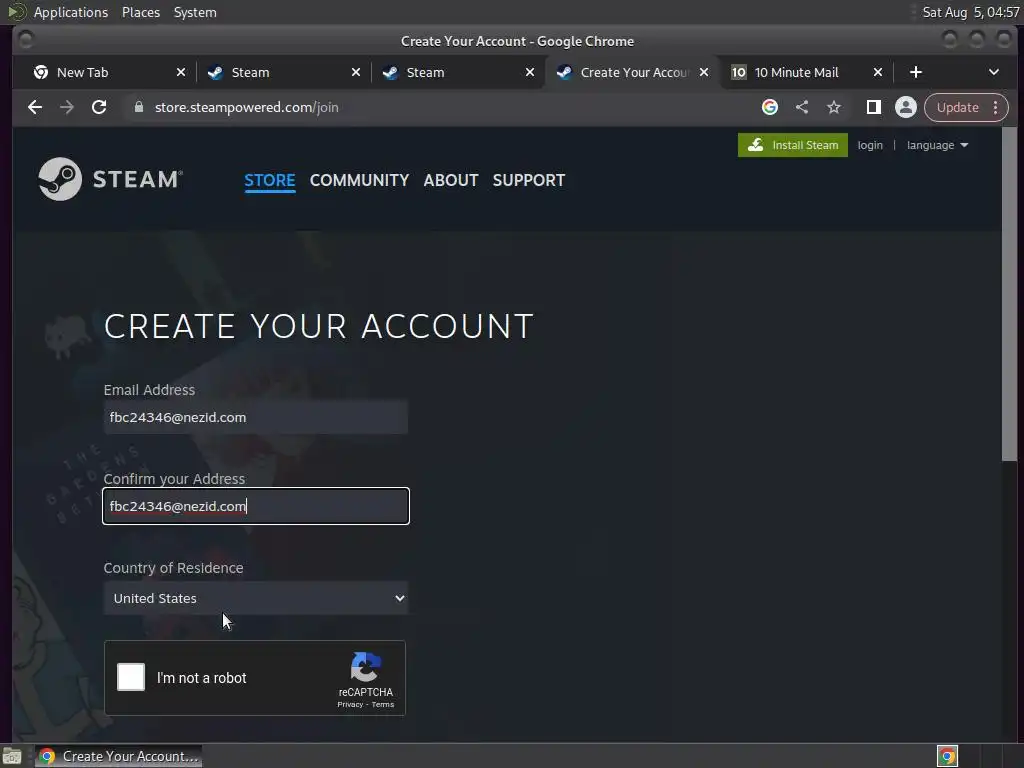This screenshot has width=1024, height=768.
Task: Bookmark this page with star icon
Action: (834, 107)
